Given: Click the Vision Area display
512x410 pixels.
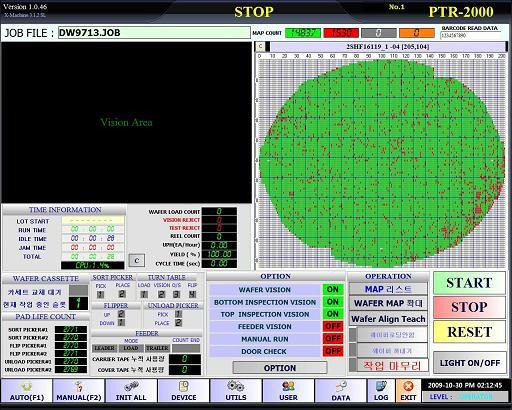Looking at the screenshot, I should click(x=126, y=122).
